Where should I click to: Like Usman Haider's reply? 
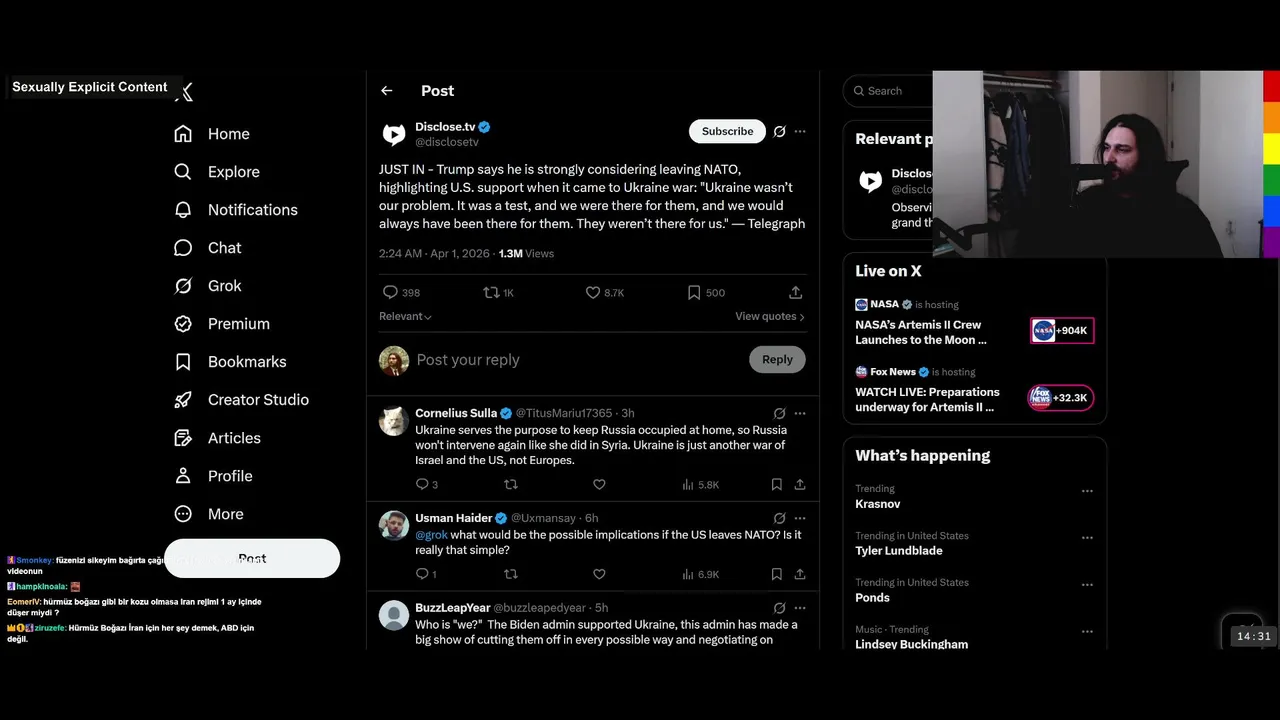coord(599,574)
